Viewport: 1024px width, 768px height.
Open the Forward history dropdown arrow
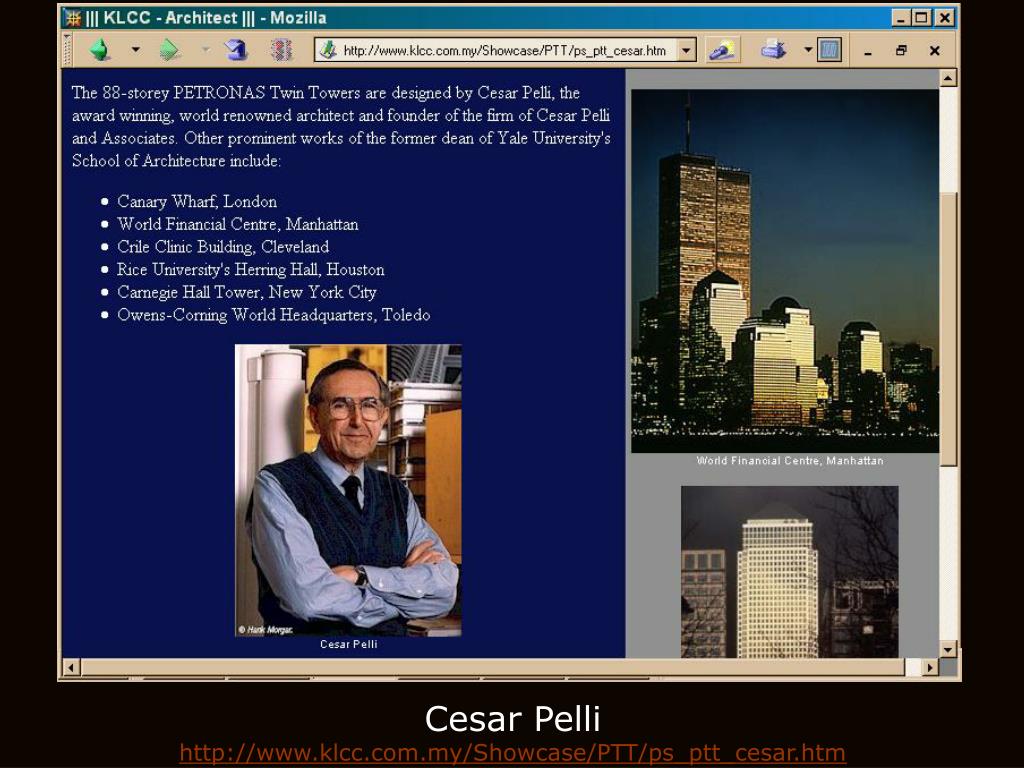point(206,50)
